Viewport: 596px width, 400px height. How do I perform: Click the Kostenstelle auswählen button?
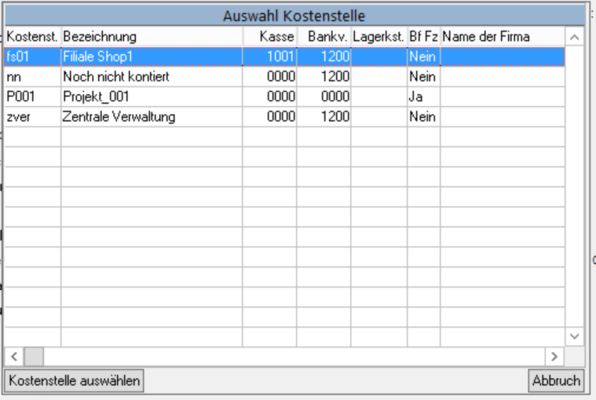pyautogui.click(x=74, y=381)
